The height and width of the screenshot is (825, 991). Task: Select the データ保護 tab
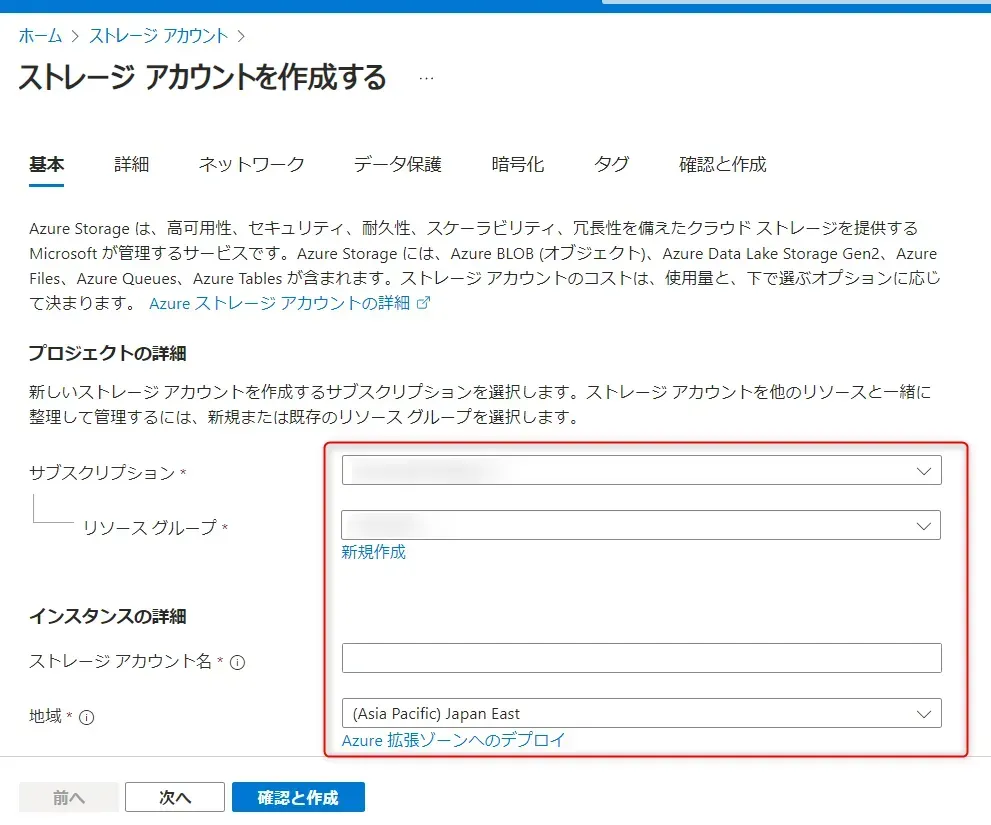pos(397,165)
